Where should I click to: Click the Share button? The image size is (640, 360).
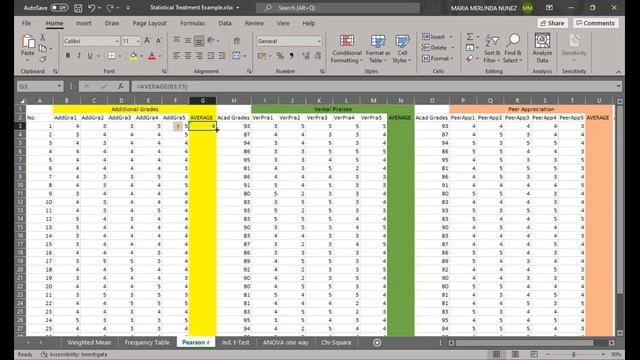[x=552, y=23]
